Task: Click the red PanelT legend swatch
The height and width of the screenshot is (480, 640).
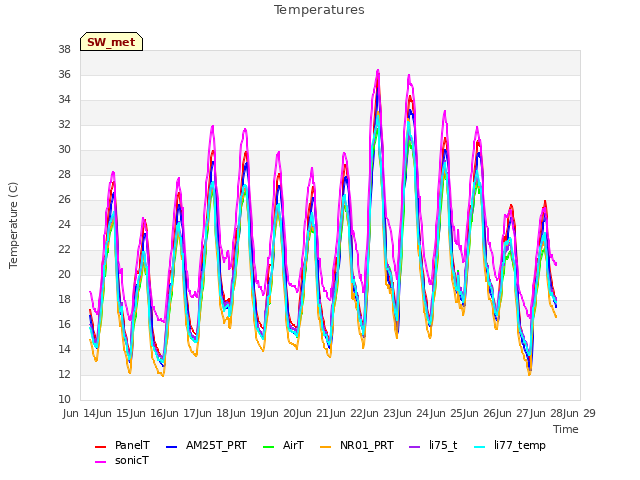Action: point(100,447)
